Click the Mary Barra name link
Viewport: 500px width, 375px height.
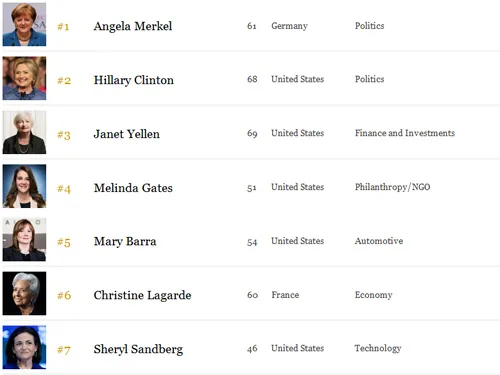coord(125,242)
